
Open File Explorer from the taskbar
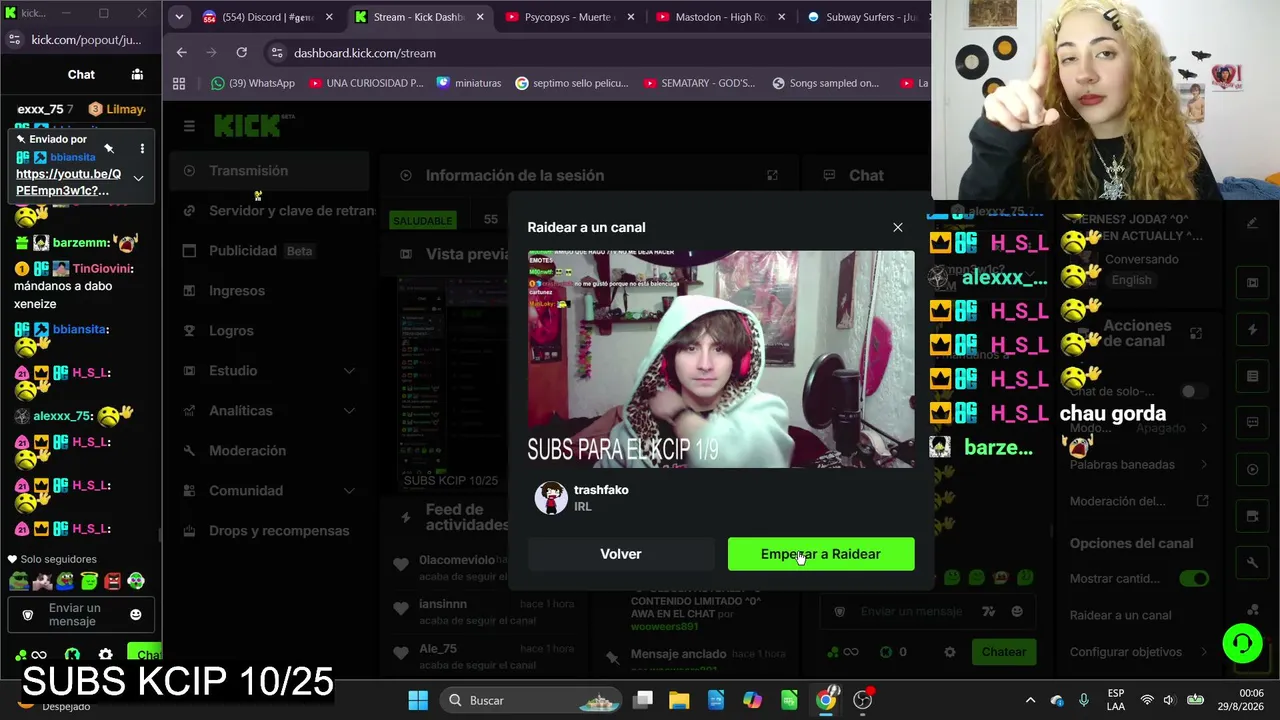tap(679, 700)
